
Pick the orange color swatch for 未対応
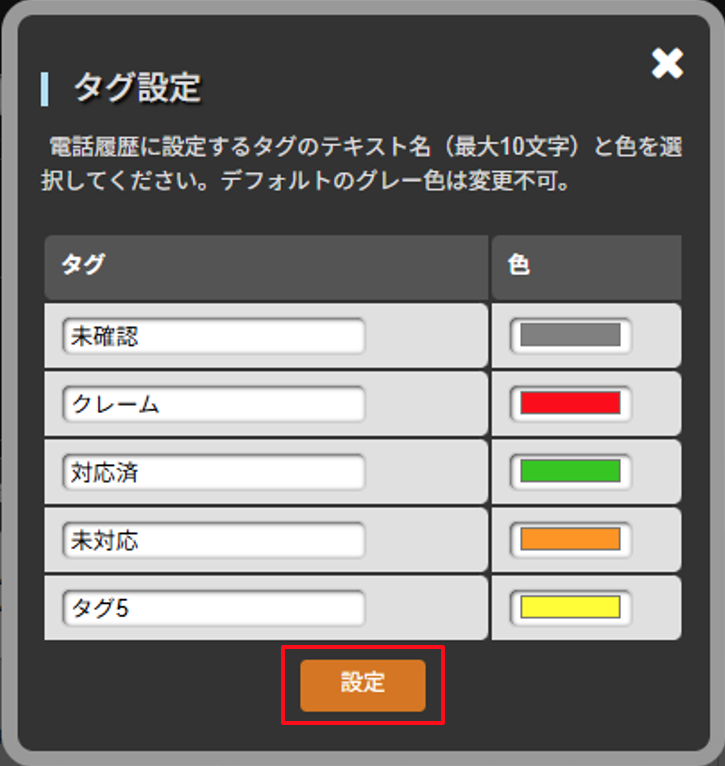[571, 539]
